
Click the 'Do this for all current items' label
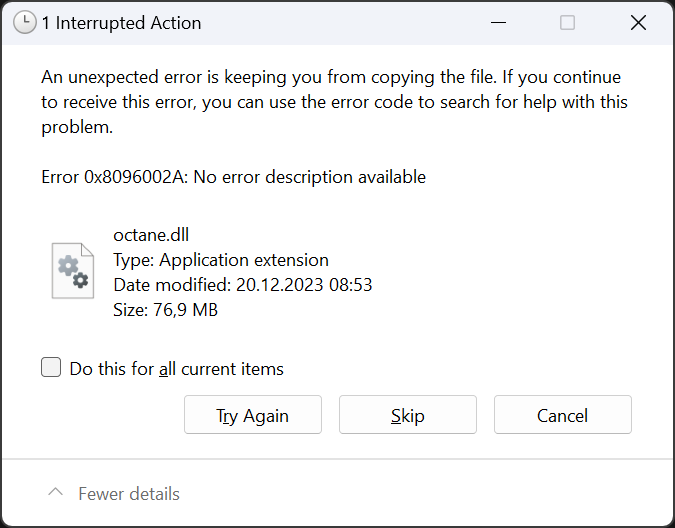click(177, 369)
